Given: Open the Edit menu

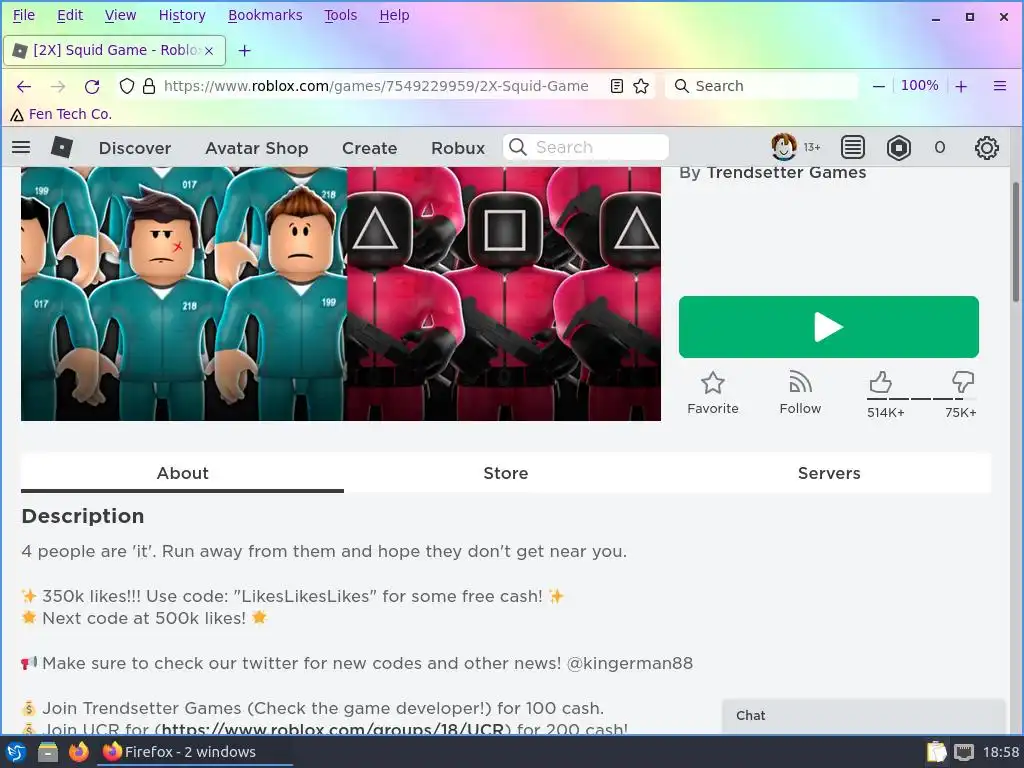Looking at the screenshot, I should point(70,15).
